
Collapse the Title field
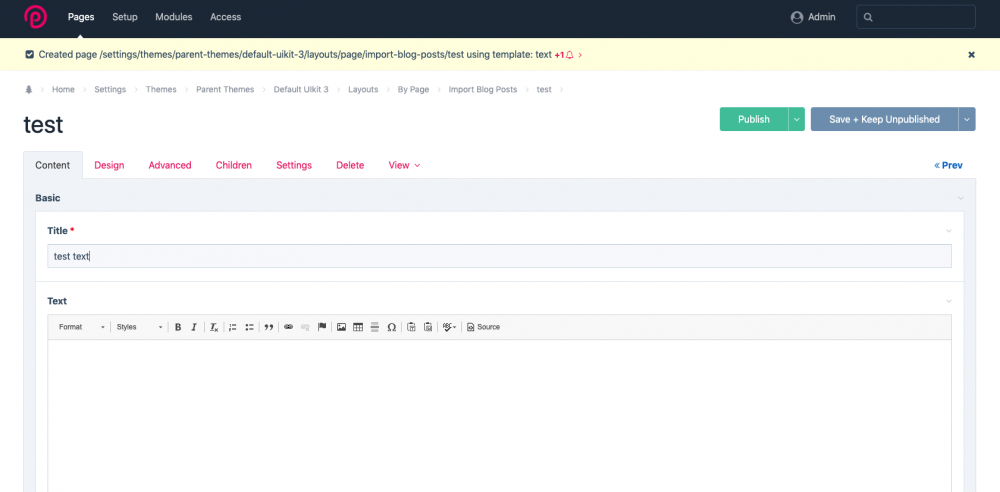[x=948, y=231]
